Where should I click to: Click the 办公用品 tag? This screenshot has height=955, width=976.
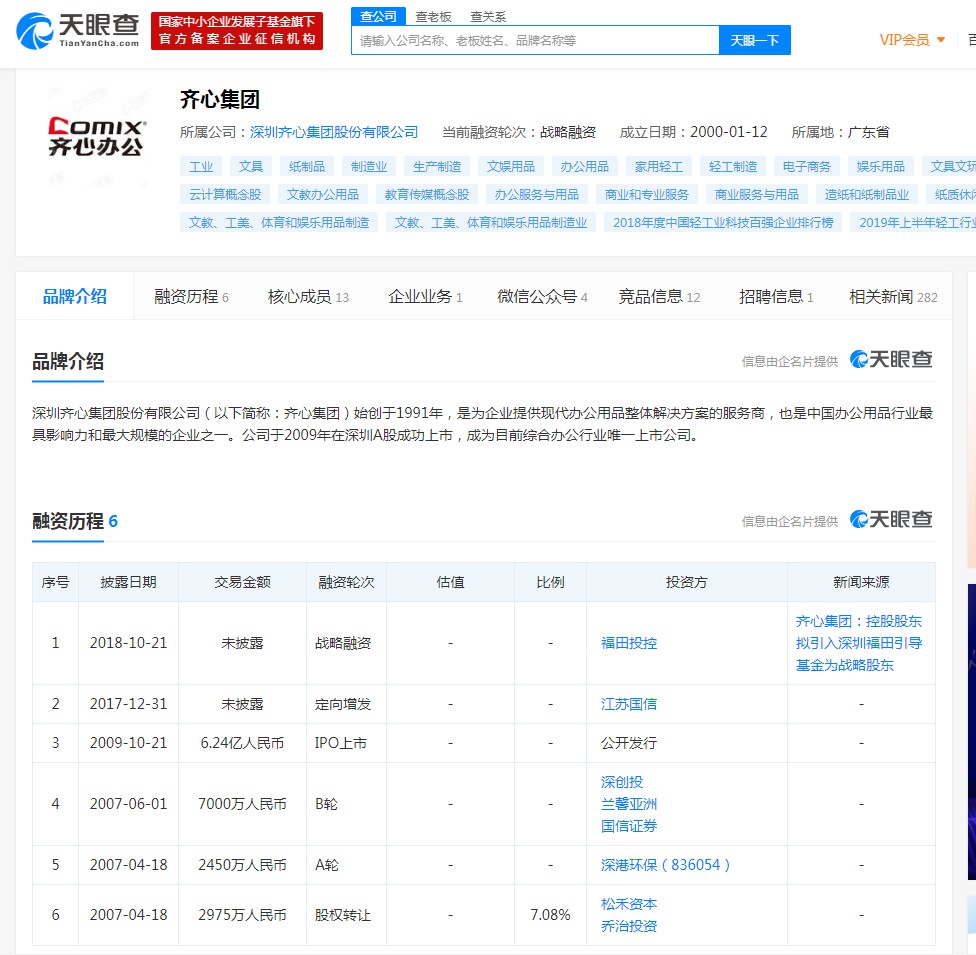click(x=584, y=166)
